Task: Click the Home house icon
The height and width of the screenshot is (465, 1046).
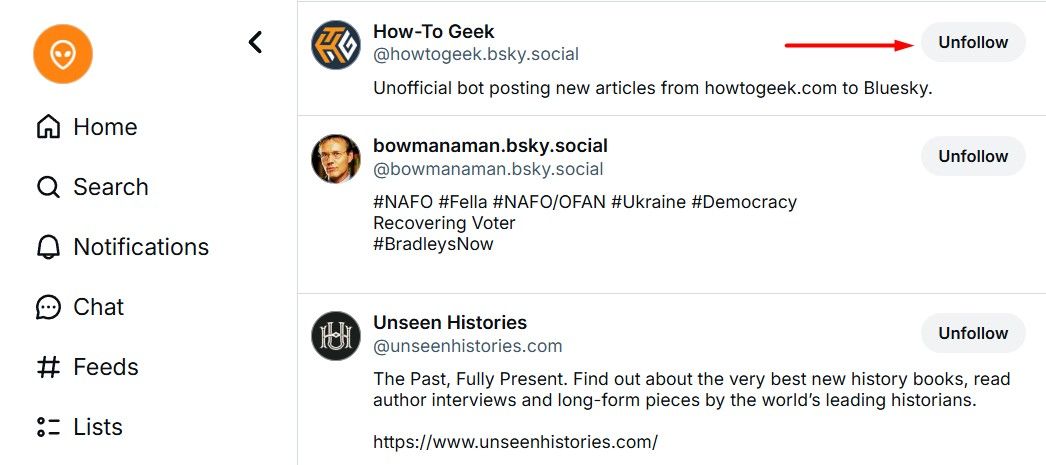Action: pyautogui.click(x=48, y=127)
